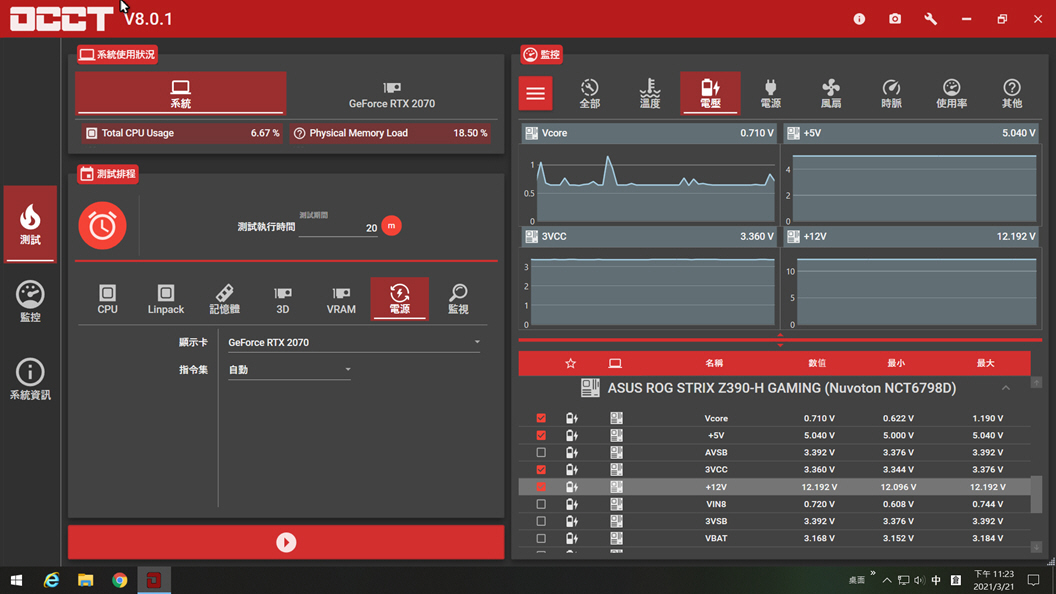1056x594 pixels.
Task: Uncheck the +5V graph checkbox
Action: coord(541,435)
